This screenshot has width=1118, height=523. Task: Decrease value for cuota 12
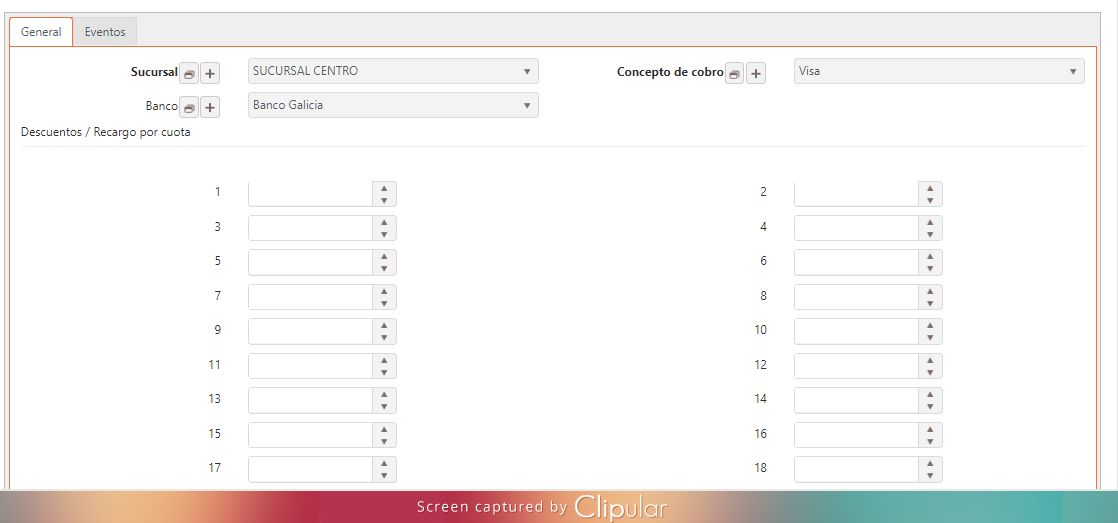coord(930,372)
